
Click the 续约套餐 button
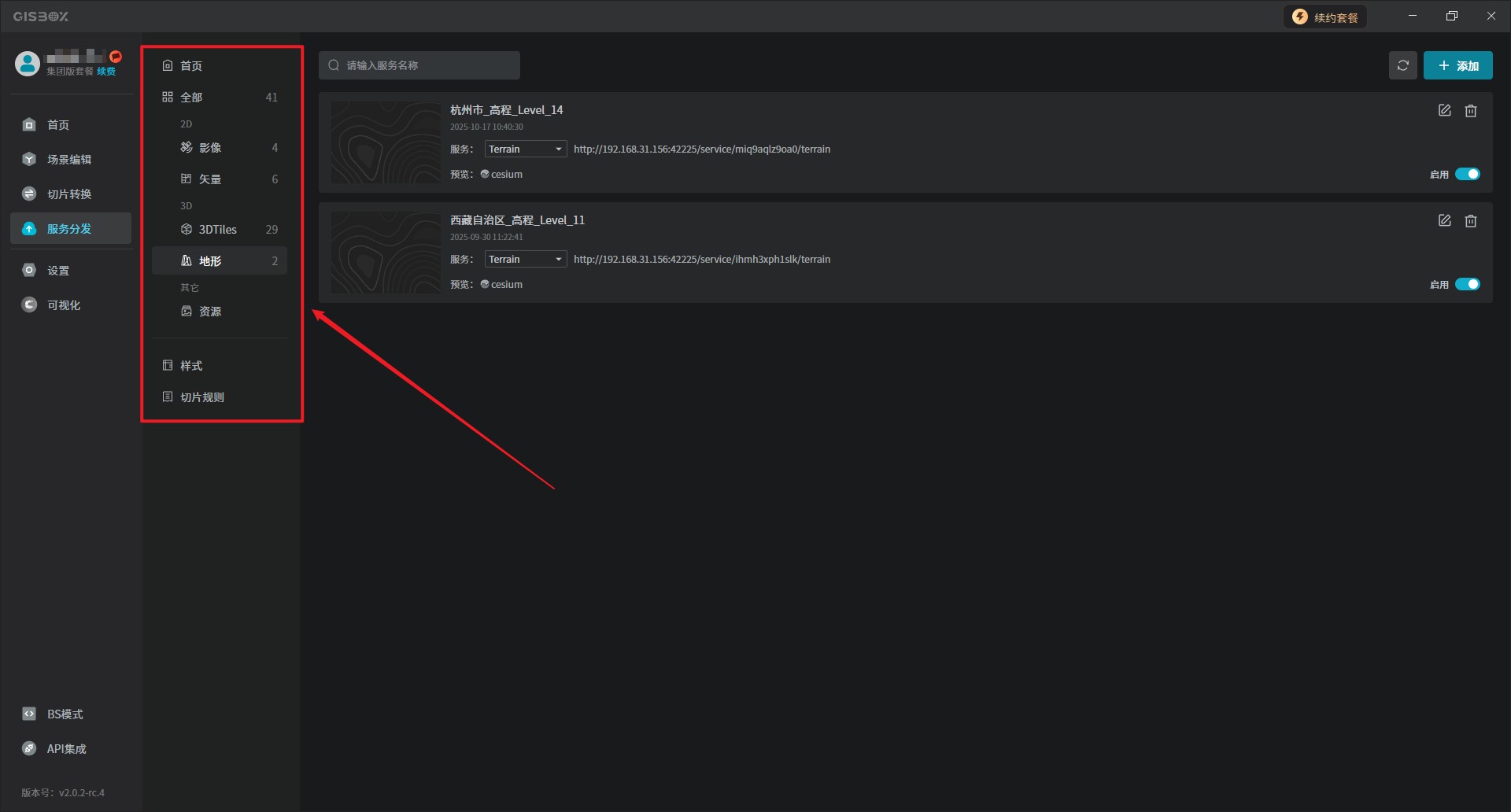(x=1325, y=17)
